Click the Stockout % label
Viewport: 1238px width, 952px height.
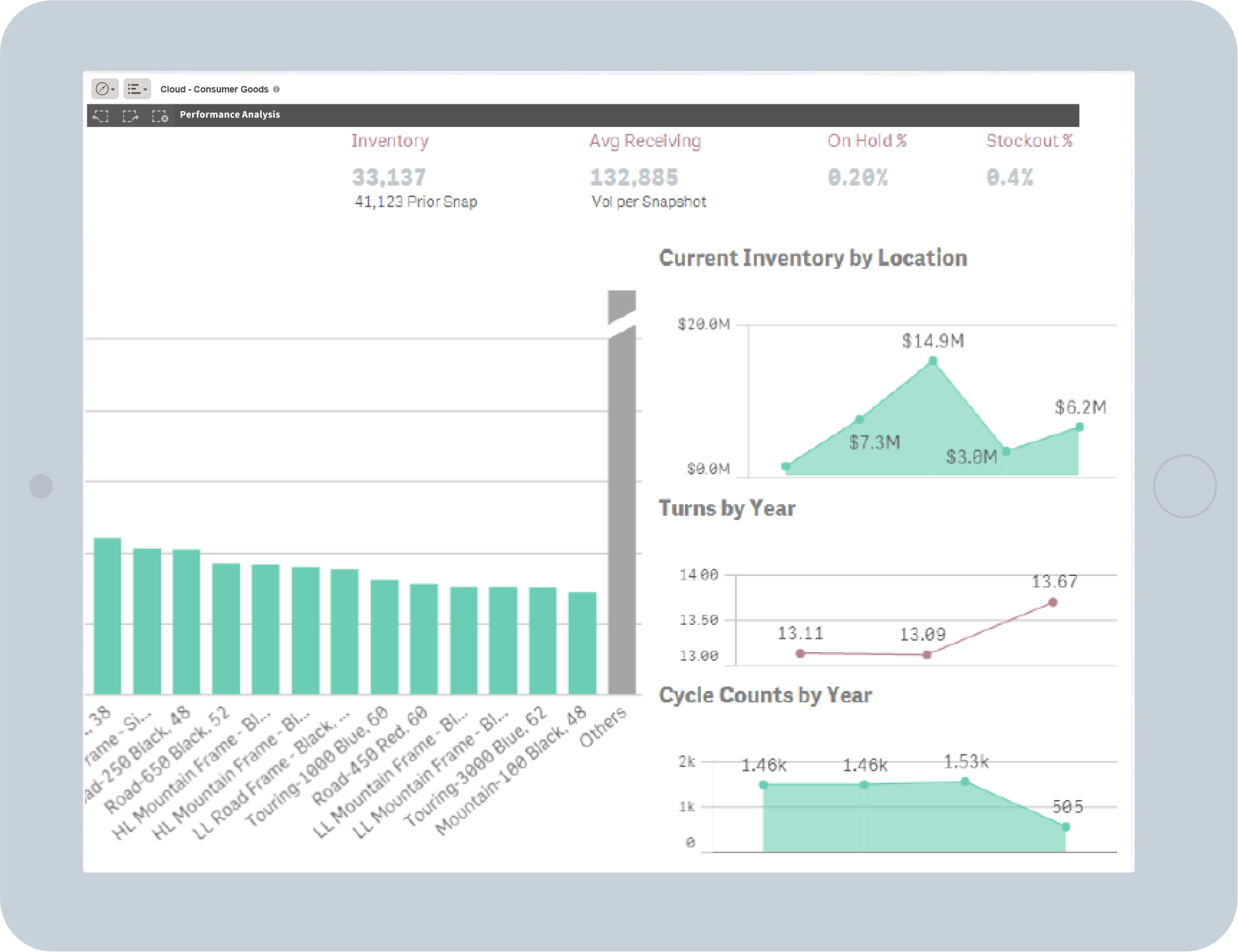pyautogui.click(x=1029, y=140)
